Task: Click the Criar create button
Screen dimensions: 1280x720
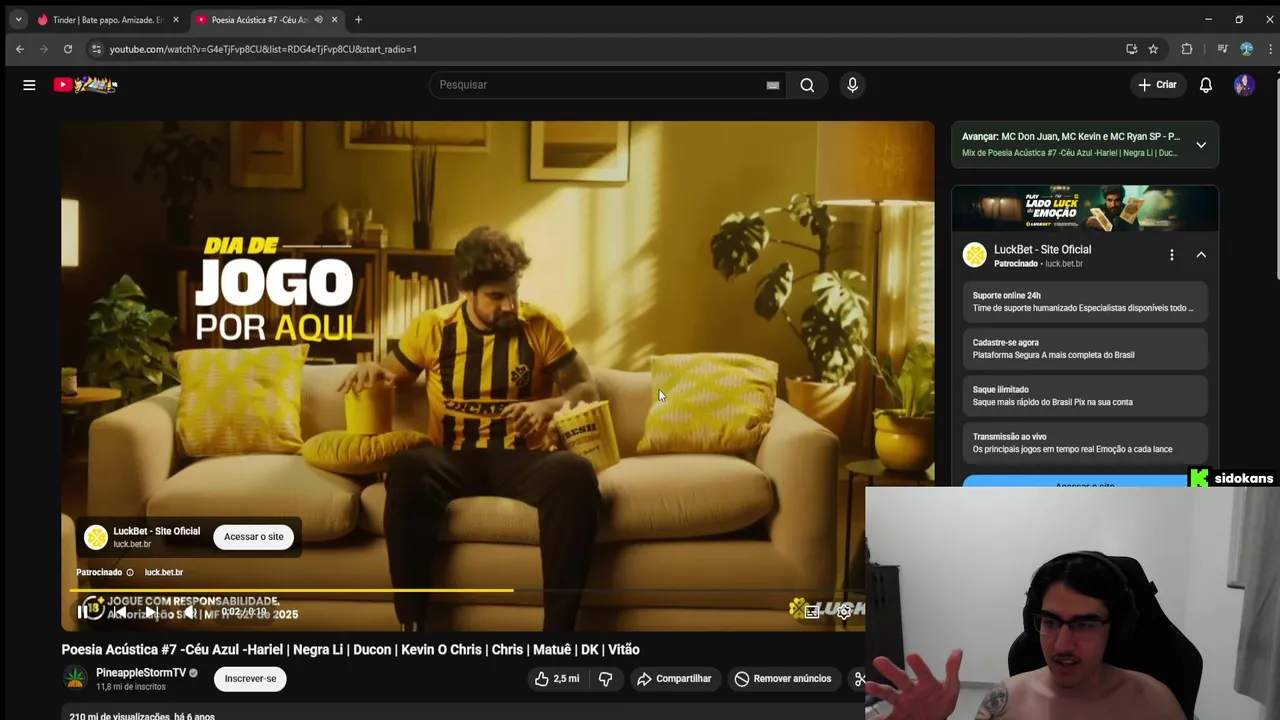Action: pos(1157,85)
